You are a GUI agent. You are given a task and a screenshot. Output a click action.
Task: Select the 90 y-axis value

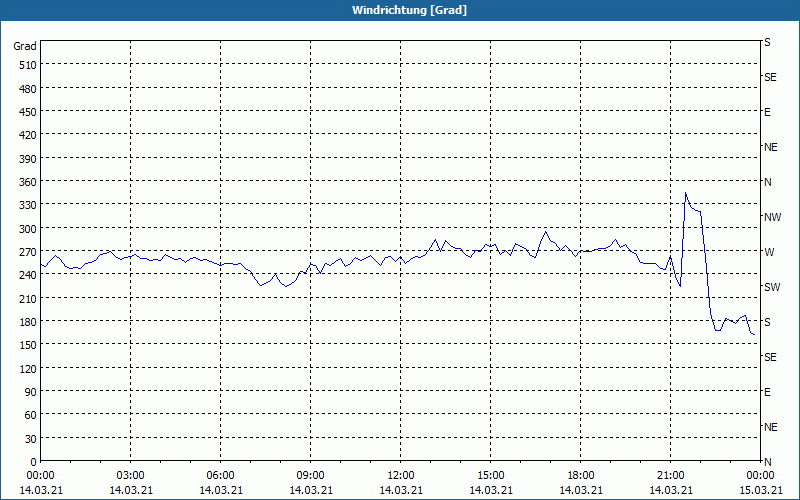pyautogui.click(x=31, y=392)
